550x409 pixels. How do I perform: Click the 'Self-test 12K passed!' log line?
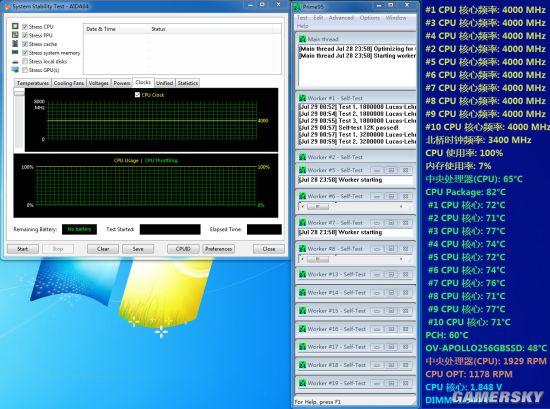pyautogui.click(x=349, y=128)
